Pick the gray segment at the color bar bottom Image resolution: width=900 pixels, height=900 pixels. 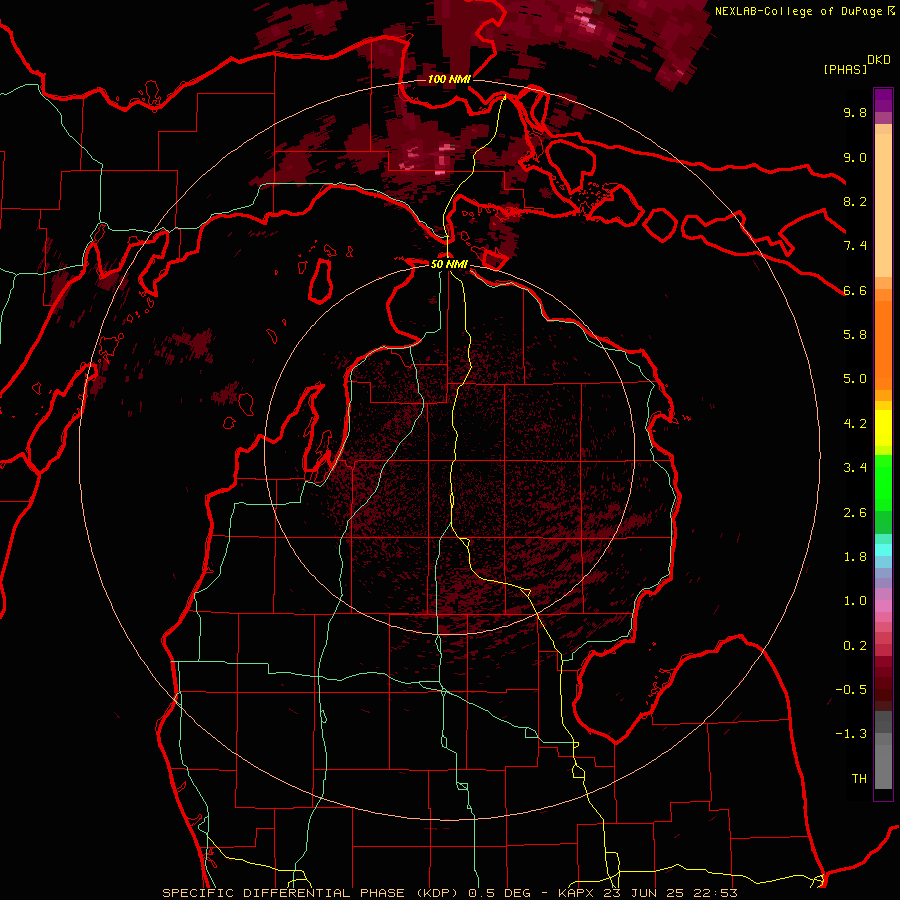click(883, 761)
